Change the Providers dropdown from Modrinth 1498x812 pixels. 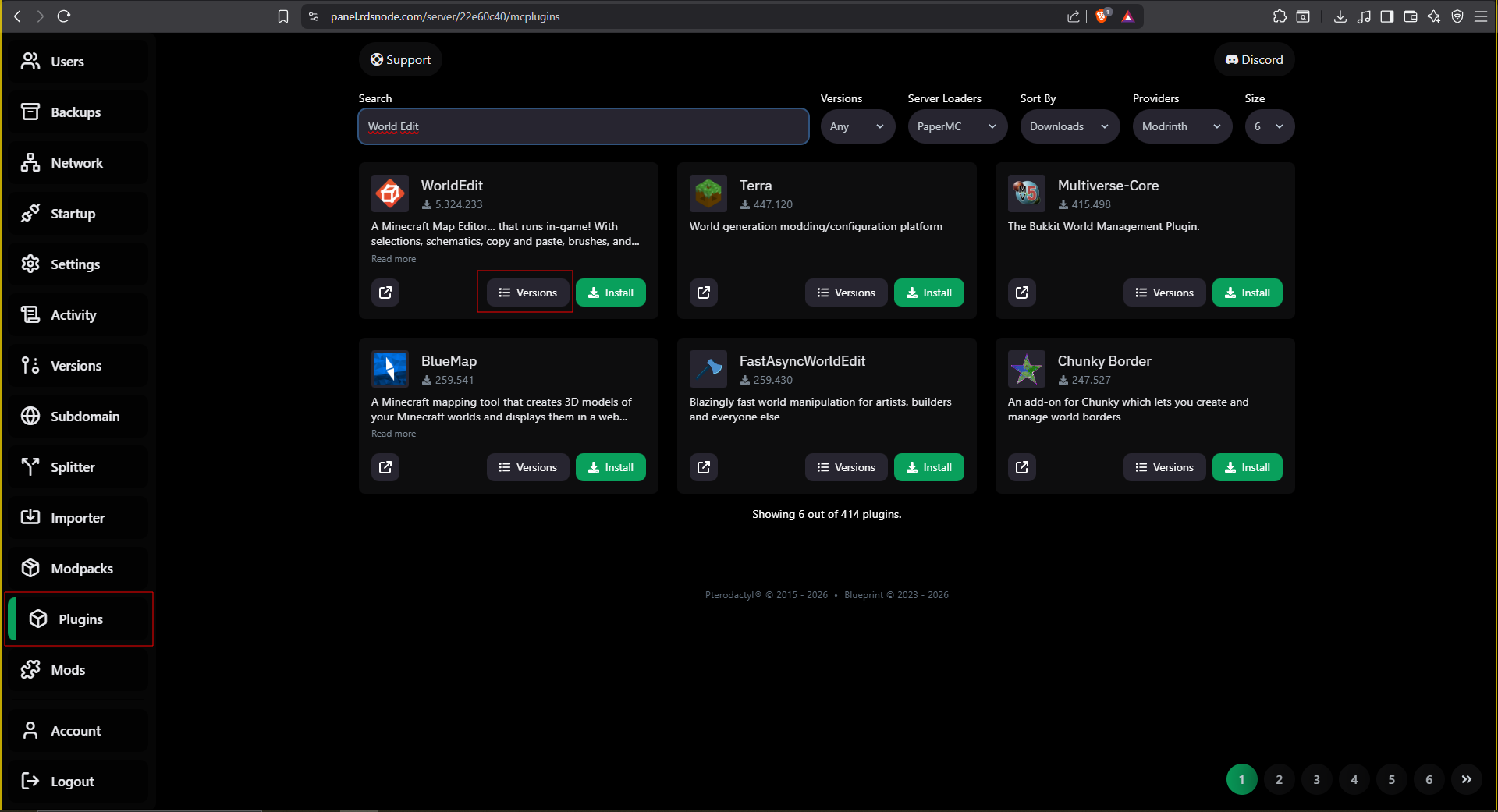point(1181,126)
